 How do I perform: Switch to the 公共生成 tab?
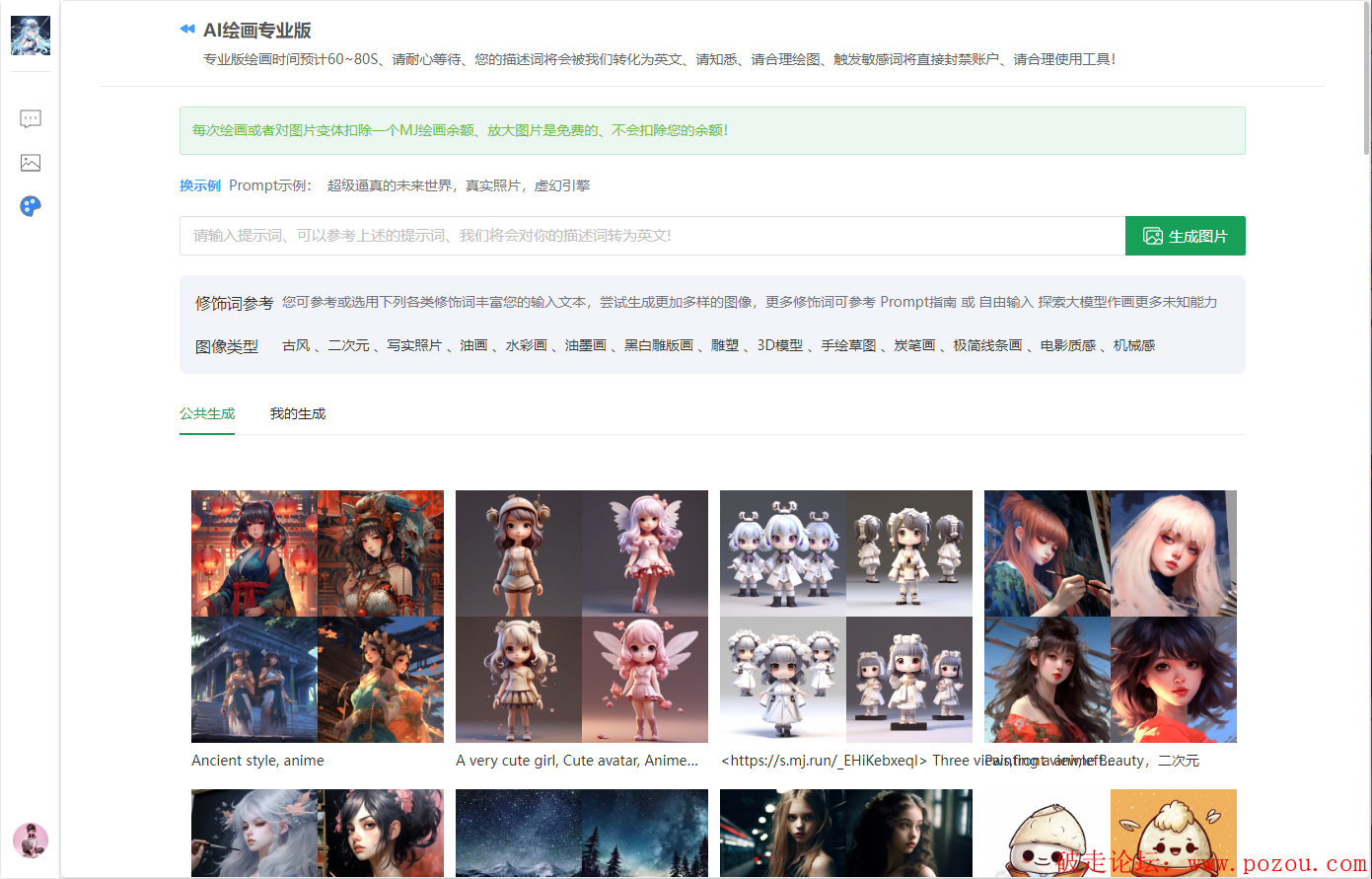(207, 414)
